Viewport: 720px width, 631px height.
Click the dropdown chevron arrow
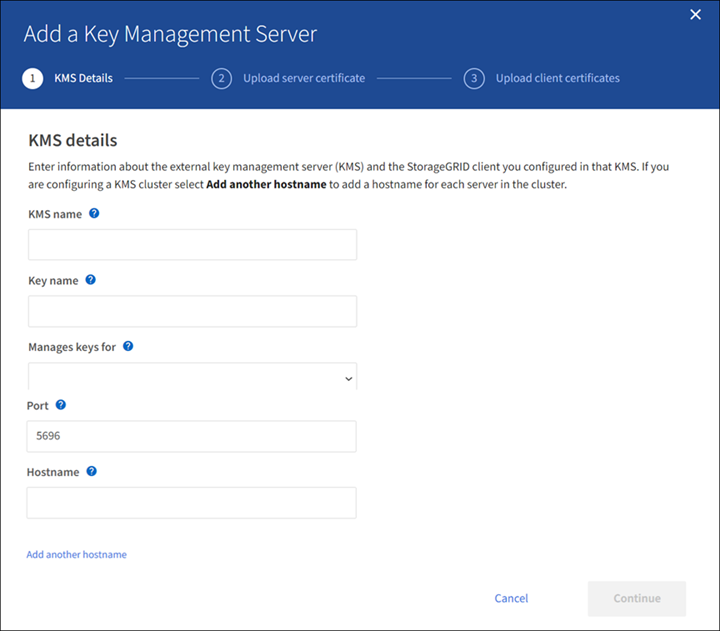348,379
